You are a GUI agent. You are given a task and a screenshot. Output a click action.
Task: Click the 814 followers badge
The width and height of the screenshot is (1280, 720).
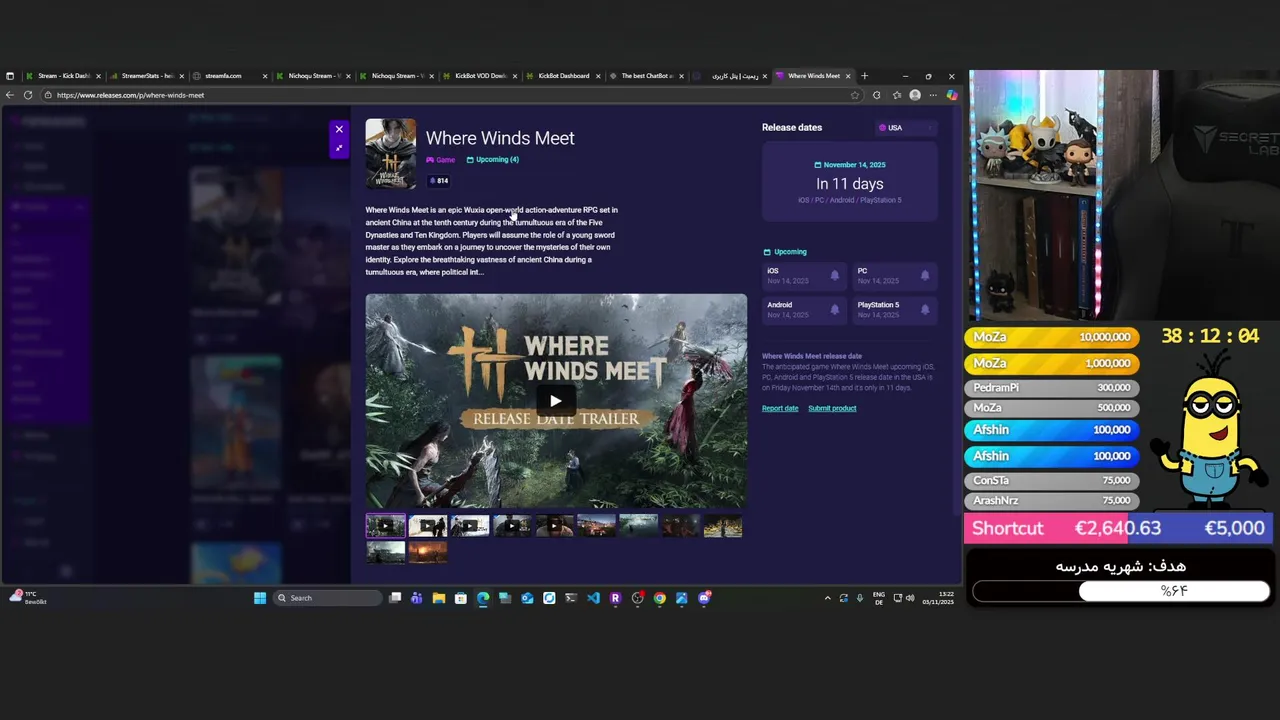pos(439,181)
